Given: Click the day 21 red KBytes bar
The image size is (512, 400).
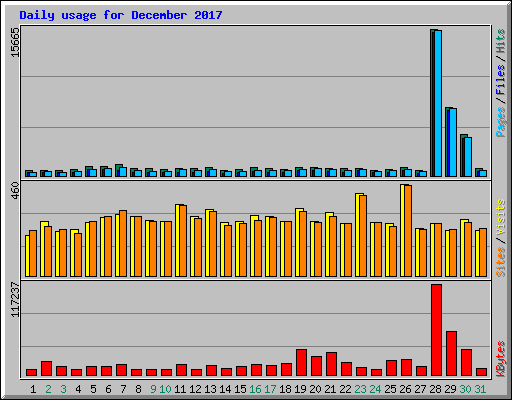Looking at the screenshot, I should (331, 364).
